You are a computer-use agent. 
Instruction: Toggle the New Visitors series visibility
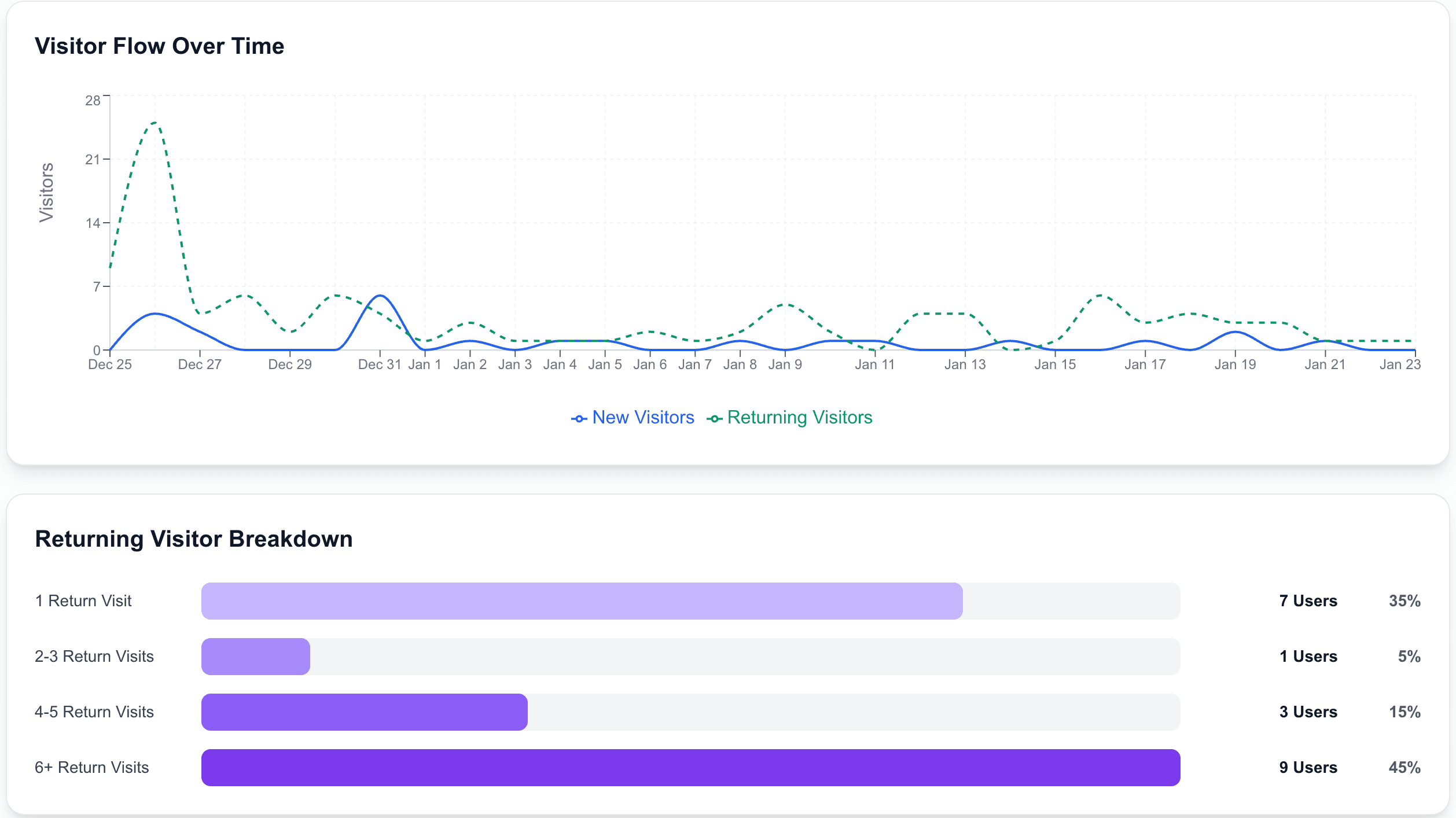coord(642,417)
